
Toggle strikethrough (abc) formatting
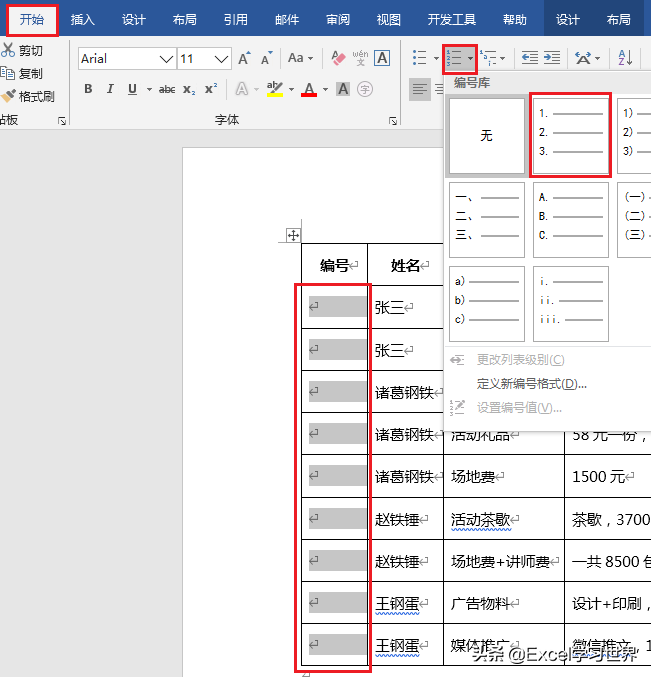167,89
